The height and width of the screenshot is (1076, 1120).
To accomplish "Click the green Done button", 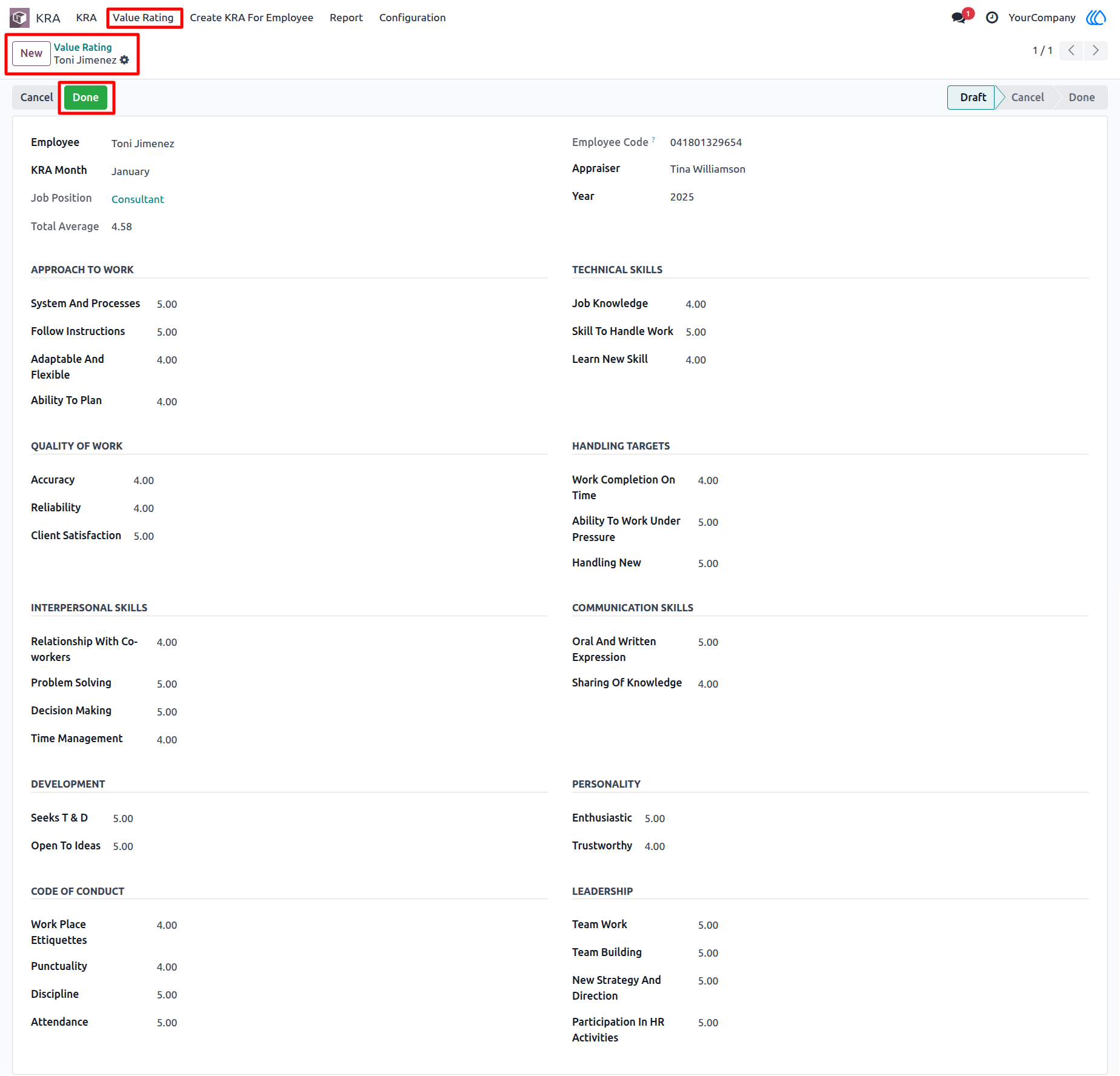I will 85,98.
